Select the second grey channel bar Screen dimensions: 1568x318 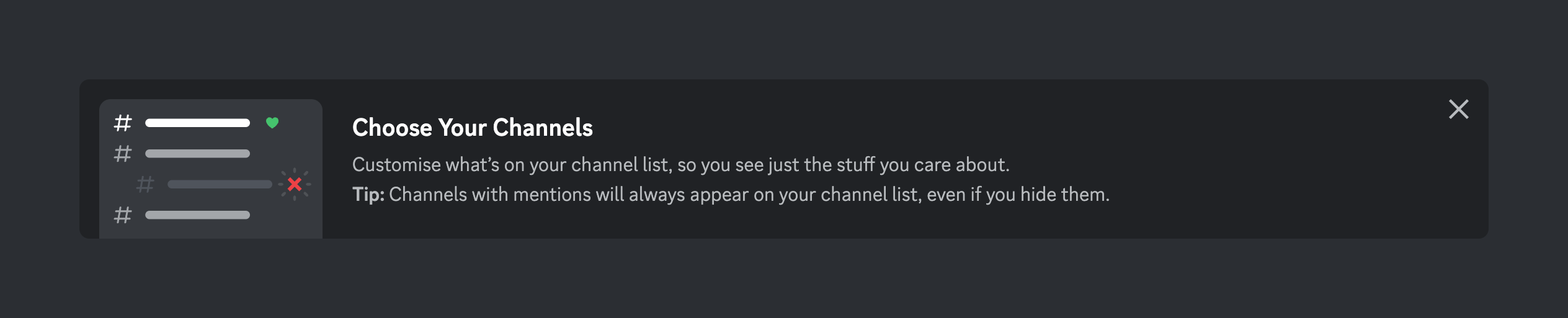[x=197, y=153]
